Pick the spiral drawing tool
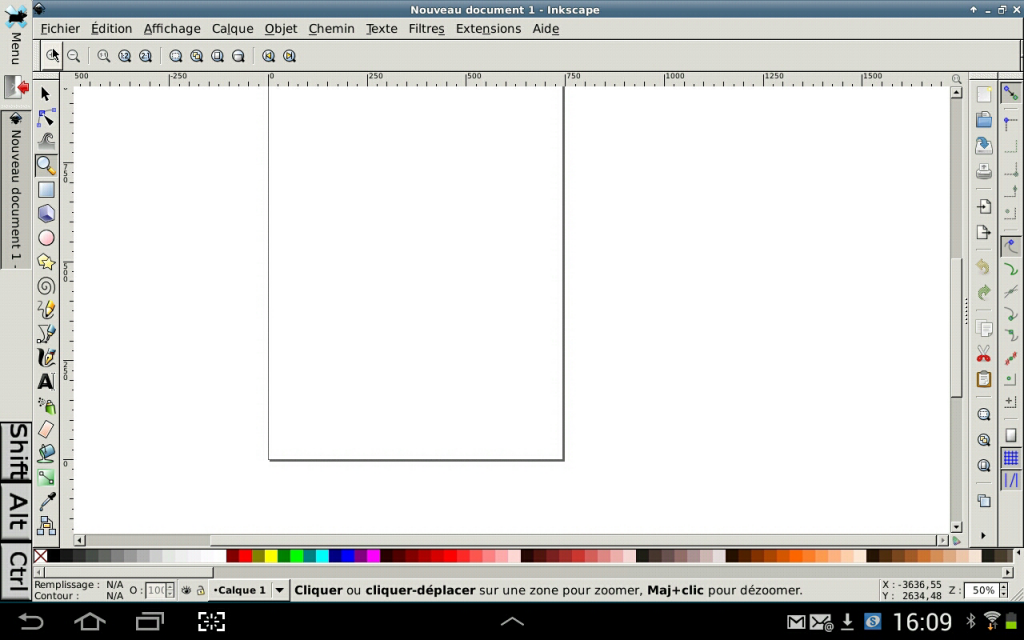The image size is (1024, 640). point(45,285)
